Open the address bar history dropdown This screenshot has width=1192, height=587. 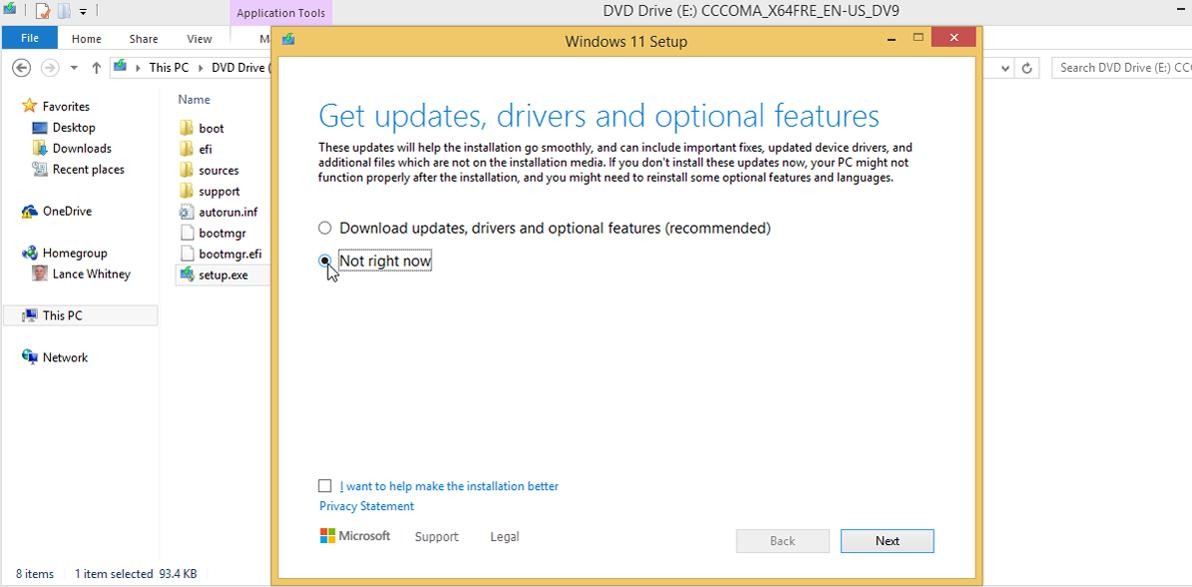click(x=1006, y=68)
